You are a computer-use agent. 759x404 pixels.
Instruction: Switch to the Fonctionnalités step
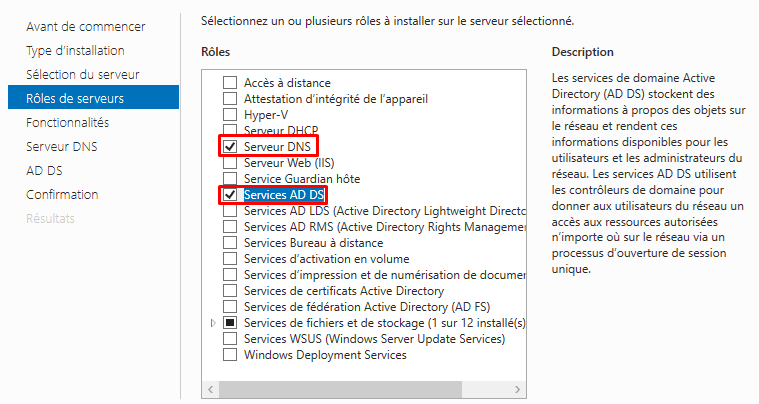67,122
